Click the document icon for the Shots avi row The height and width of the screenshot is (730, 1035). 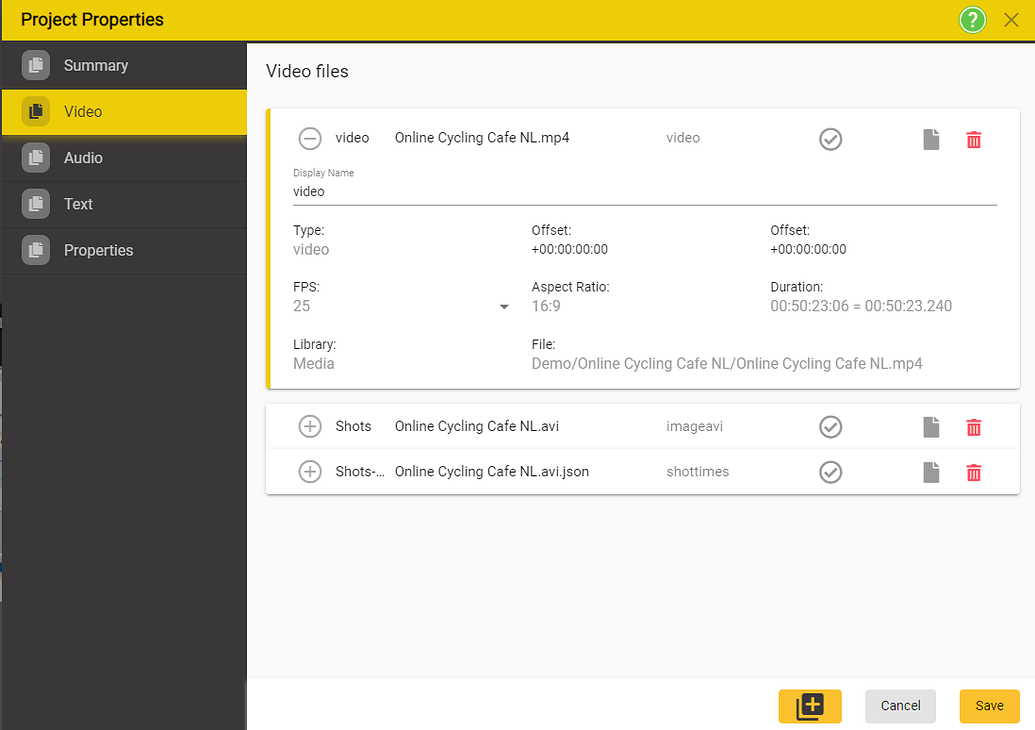[931, 428]
